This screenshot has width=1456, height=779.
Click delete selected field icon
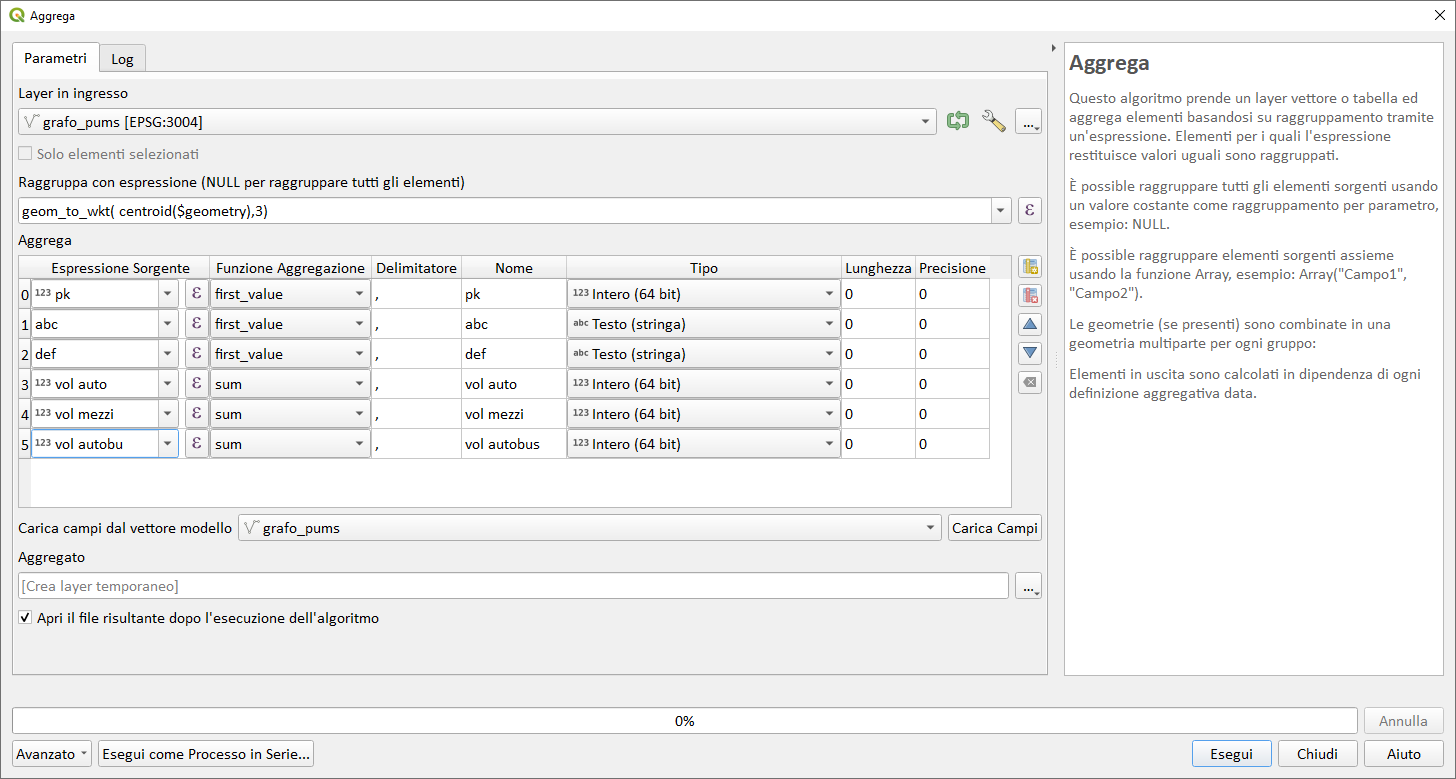coord(1030,295)
